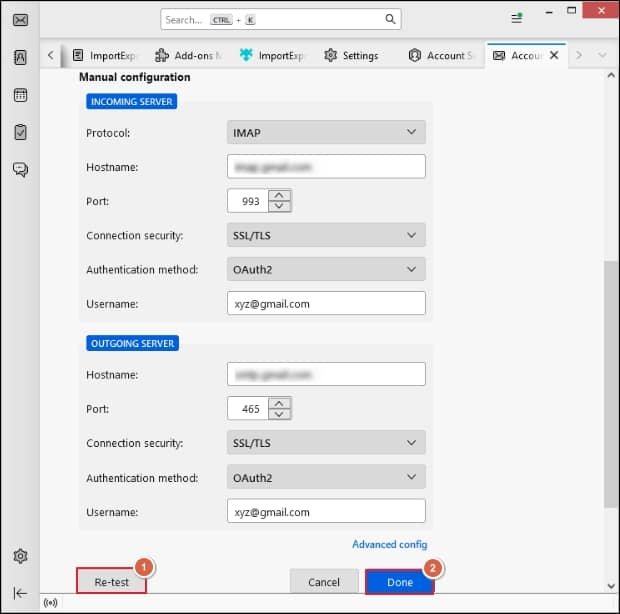
Task: Click the sidebar Settings gear icon
Action: pos(20,556)
